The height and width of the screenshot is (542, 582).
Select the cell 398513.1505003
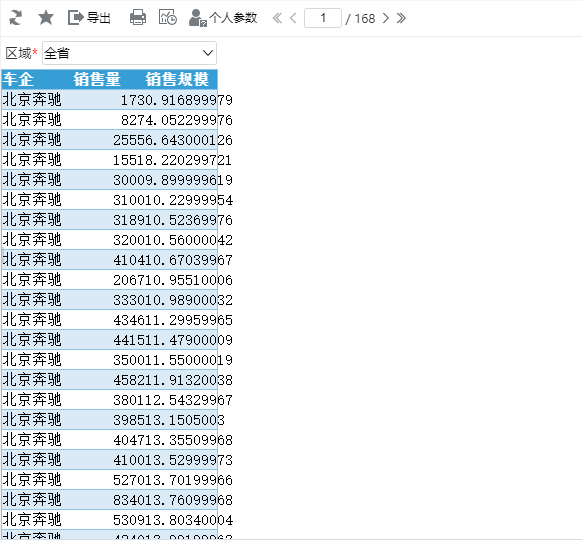tap(169, 420)
